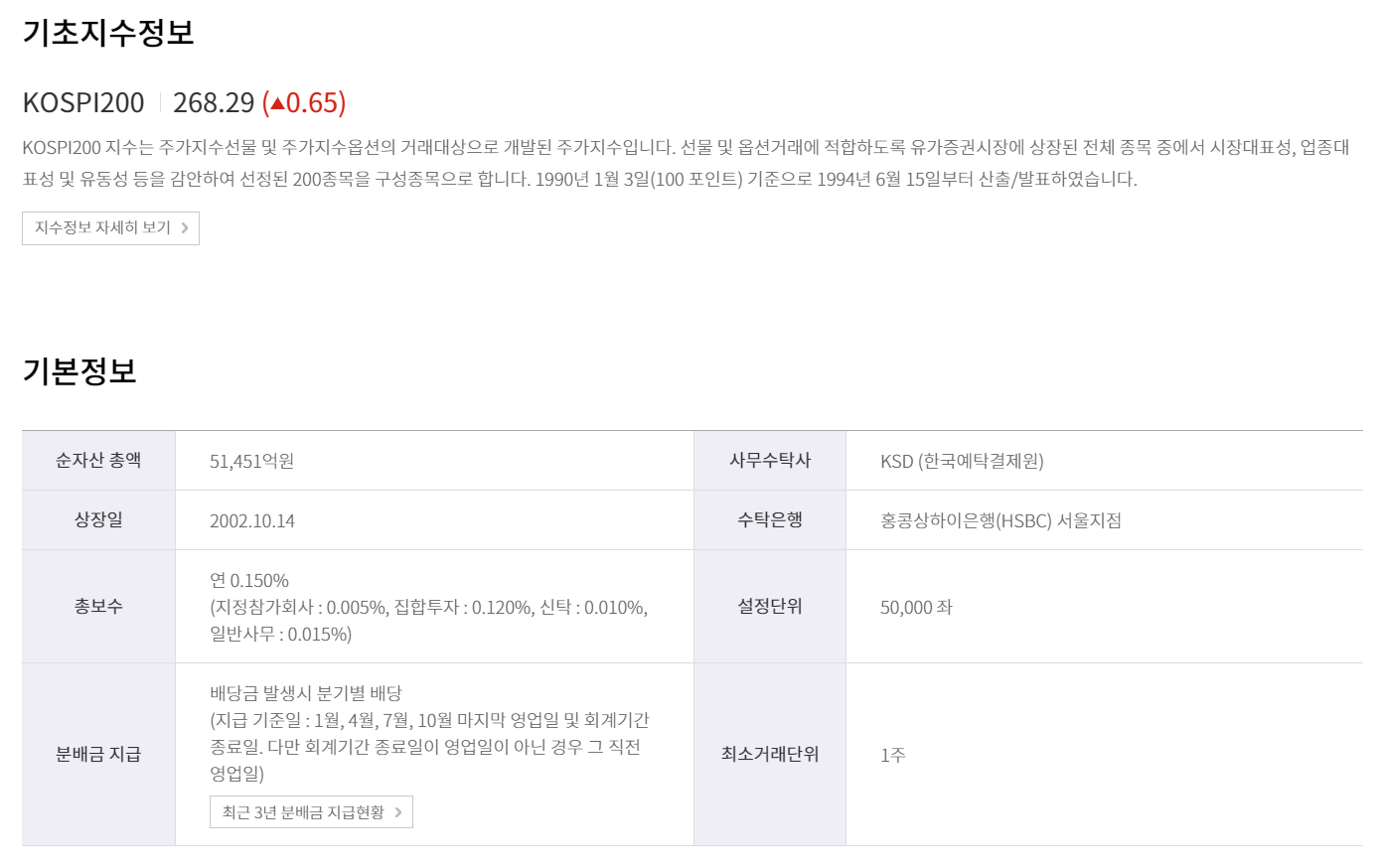Click the 설정단위 value 50,000 좌
Image resolution: width=1379 pixels, height=868 pixels.
[x=914, y=607]
